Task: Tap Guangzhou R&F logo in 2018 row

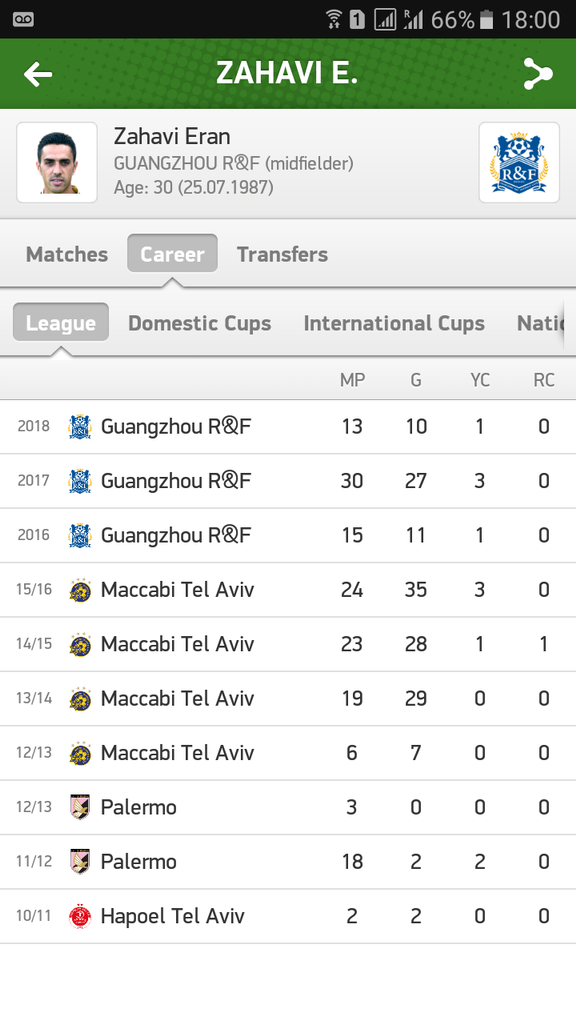Action: coord(80,427)
